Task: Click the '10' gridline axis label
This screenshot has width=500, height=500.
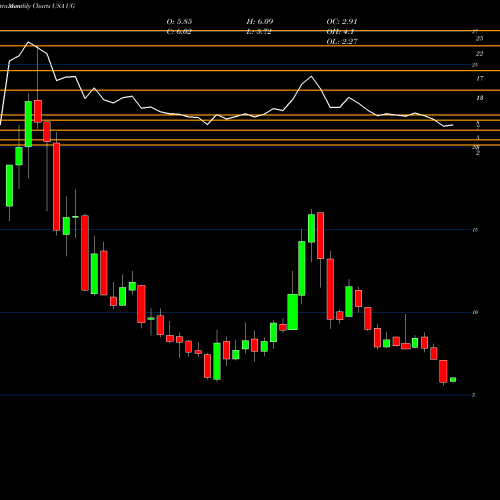Action: pyautogui.click(x=475, y=312)
